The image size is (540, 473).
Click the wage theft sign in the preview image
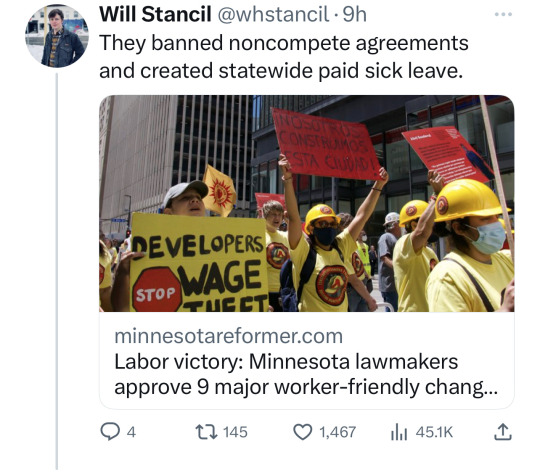coord(199,263)
